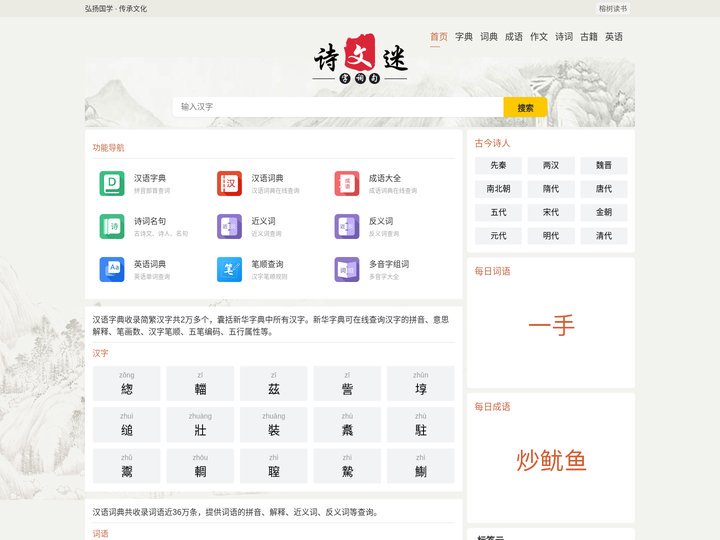This screenshot has height=540, width=720.
Task: Open the 榕树读书 link in top bar
Action: pos(613,9)
